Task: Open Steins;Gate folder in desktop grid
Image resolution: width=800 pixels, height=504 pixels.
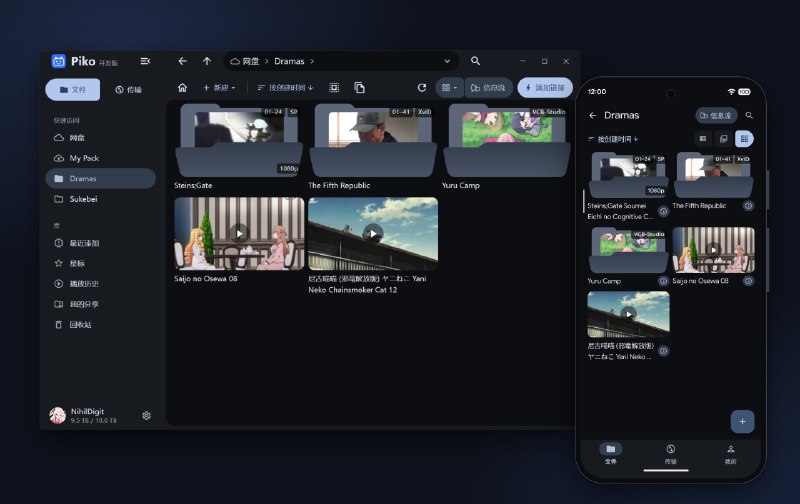Action: coord(239,141)
